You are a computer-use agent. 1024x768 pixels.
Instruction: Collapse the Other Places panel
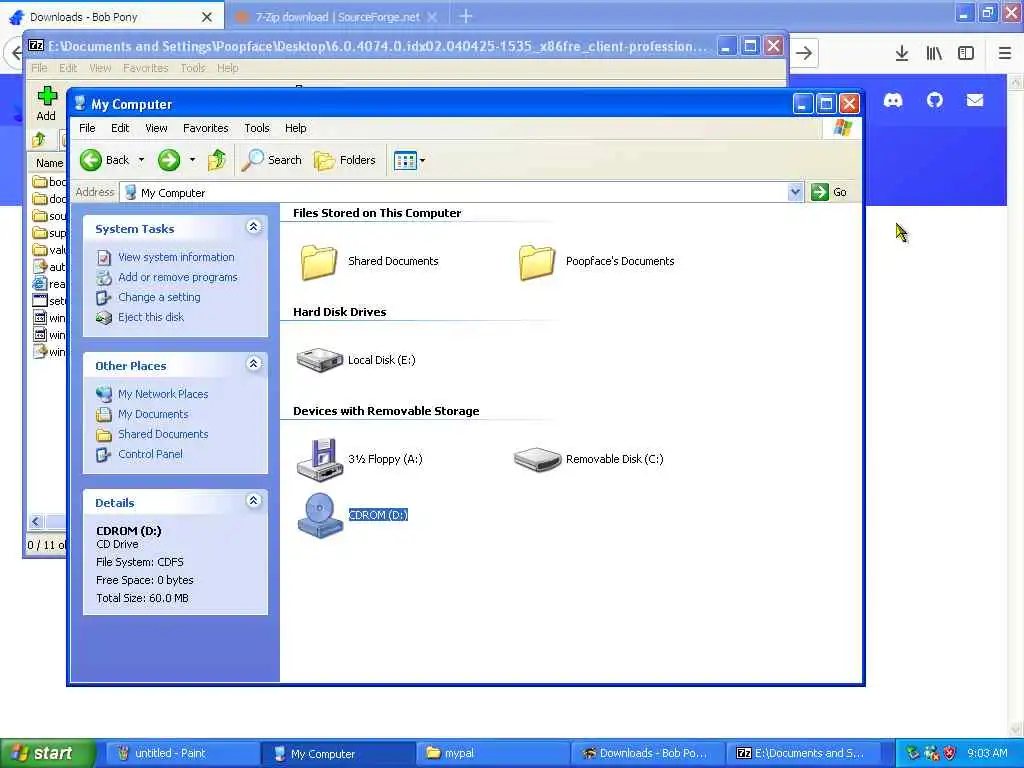[253, 364]
